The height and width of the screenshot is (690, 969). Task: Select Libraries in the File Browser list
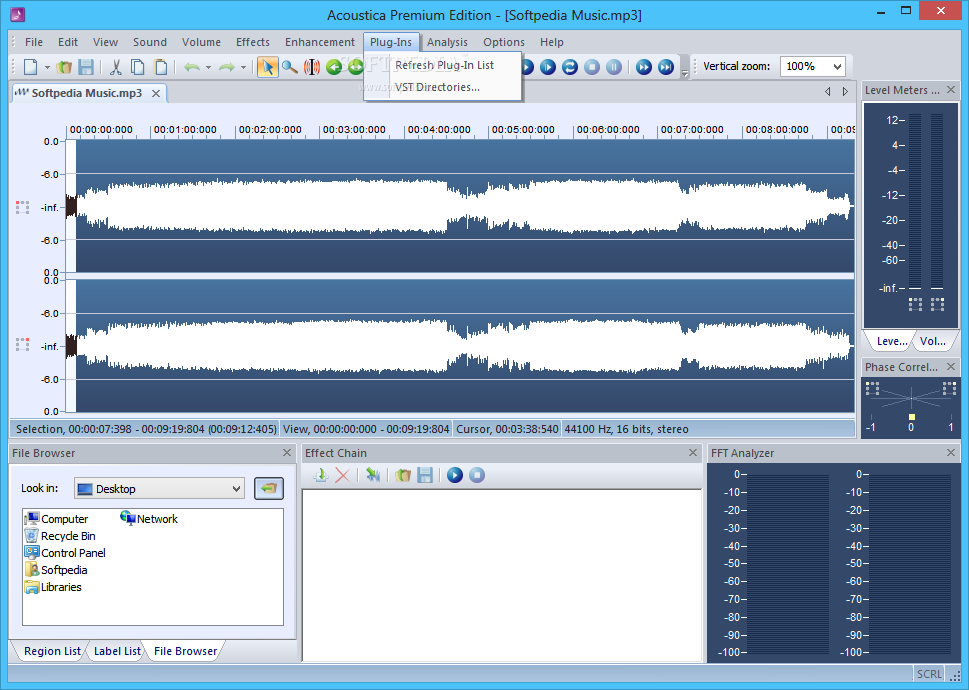point(53,587)
